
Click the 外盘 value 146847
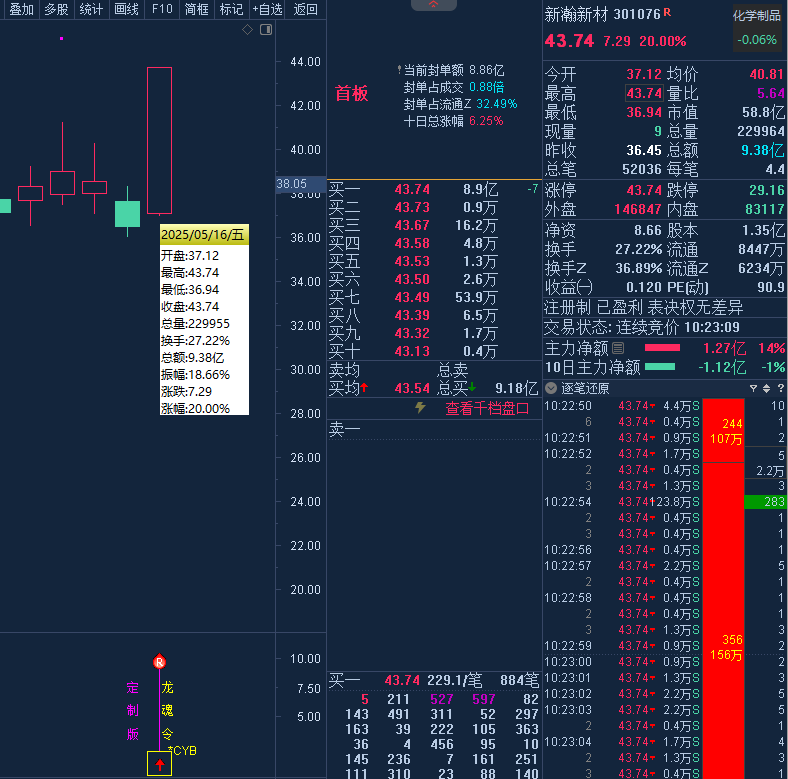[x=638, y=209]
